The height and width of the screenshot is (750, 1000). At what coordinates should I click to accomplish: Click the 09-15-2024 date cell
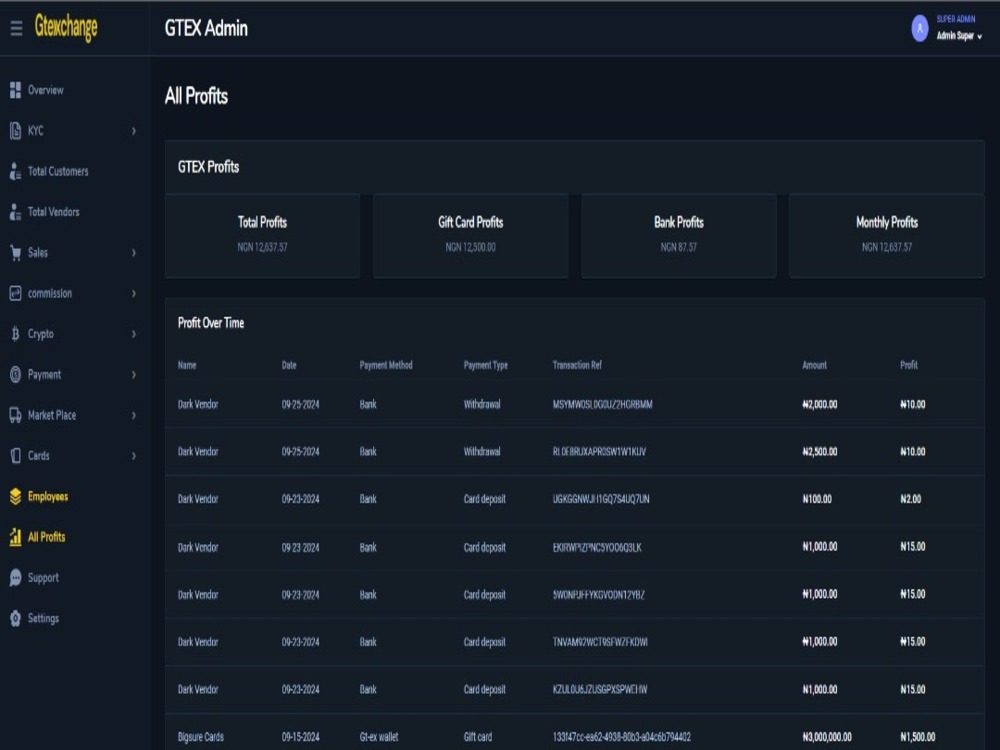[x=300, y=737]
